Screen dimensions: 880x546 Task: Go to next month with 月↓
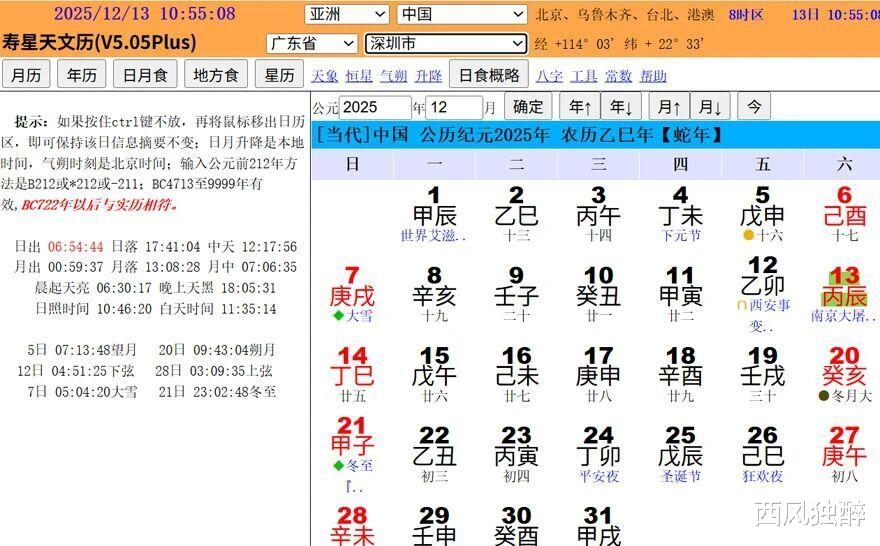pyautogui.click(x=710, y=106)
